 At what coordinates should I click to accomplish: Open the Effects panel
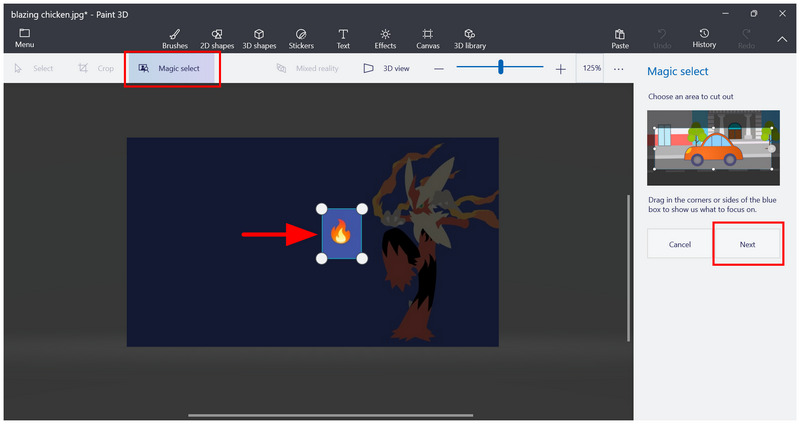pos(385,39)
